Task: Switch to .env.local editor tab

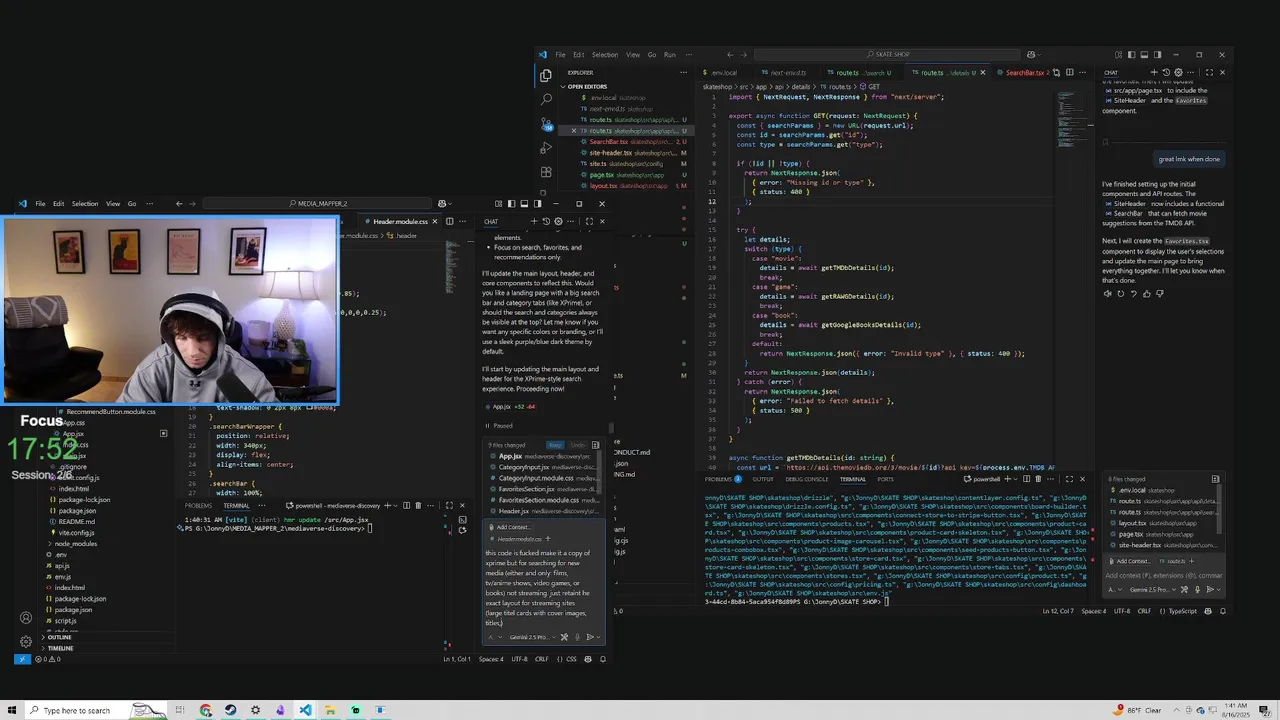Action: (722, 72)
